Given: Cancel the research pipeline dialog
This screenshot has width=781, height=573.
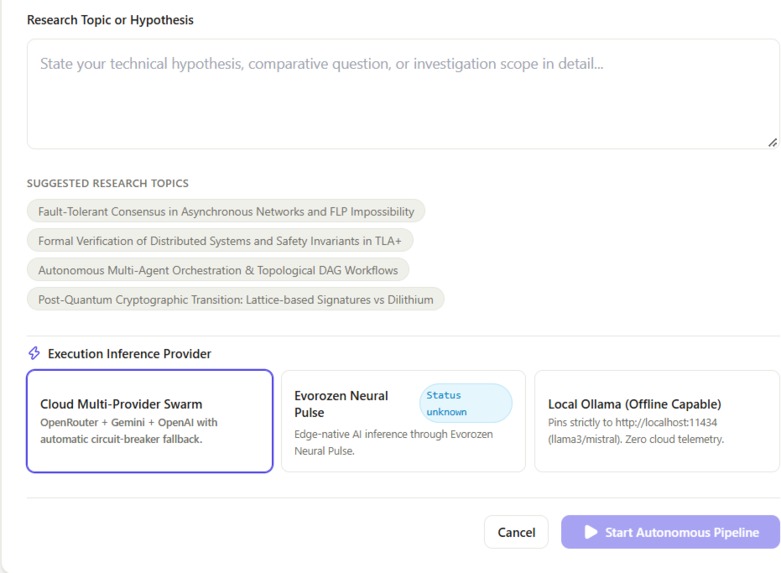Looking at the screenshot, I should pos(516,532).
